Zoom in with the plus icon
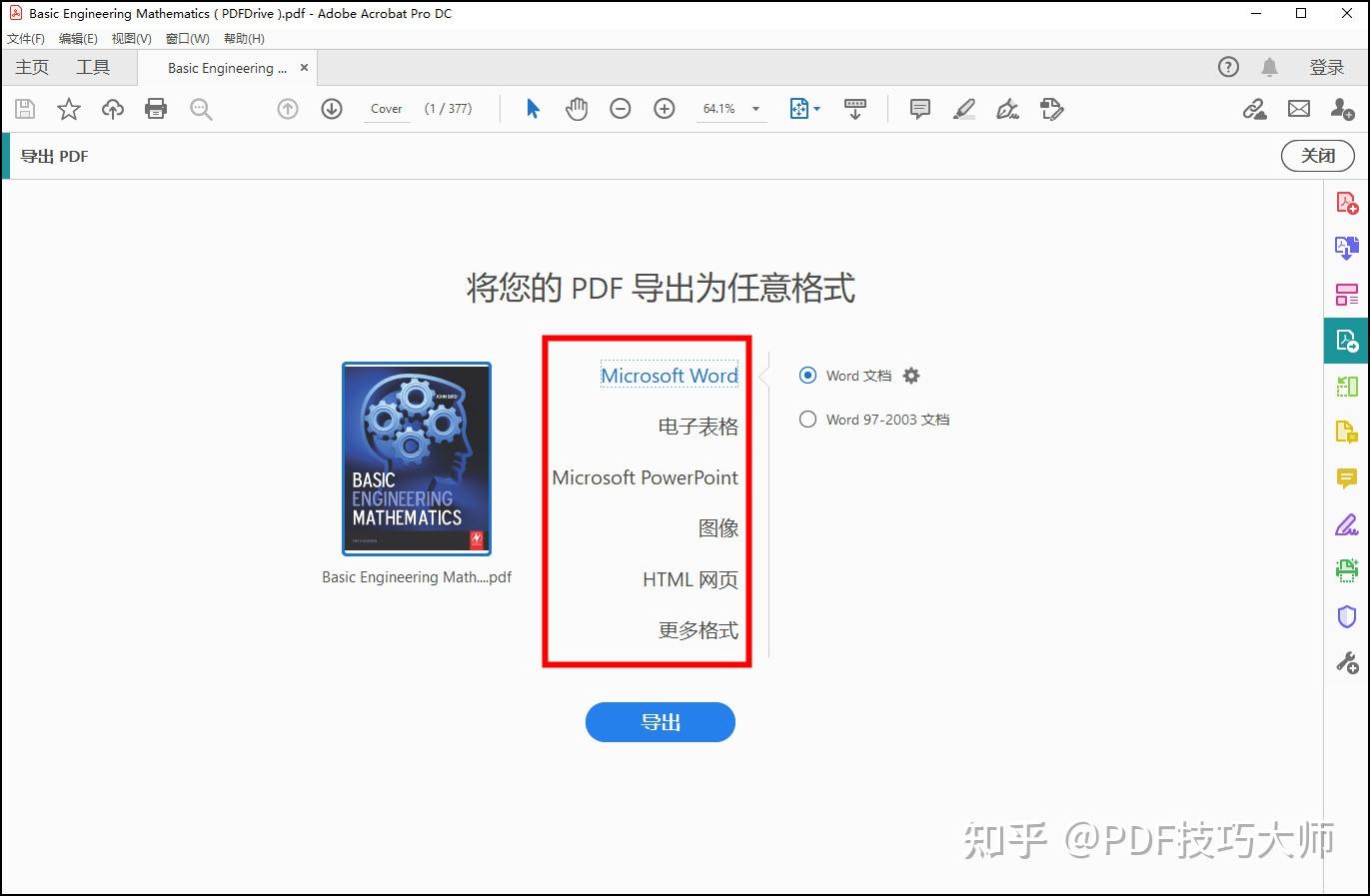The height and width of the screenshot is (896, 1370). click(x=665, y=109)
